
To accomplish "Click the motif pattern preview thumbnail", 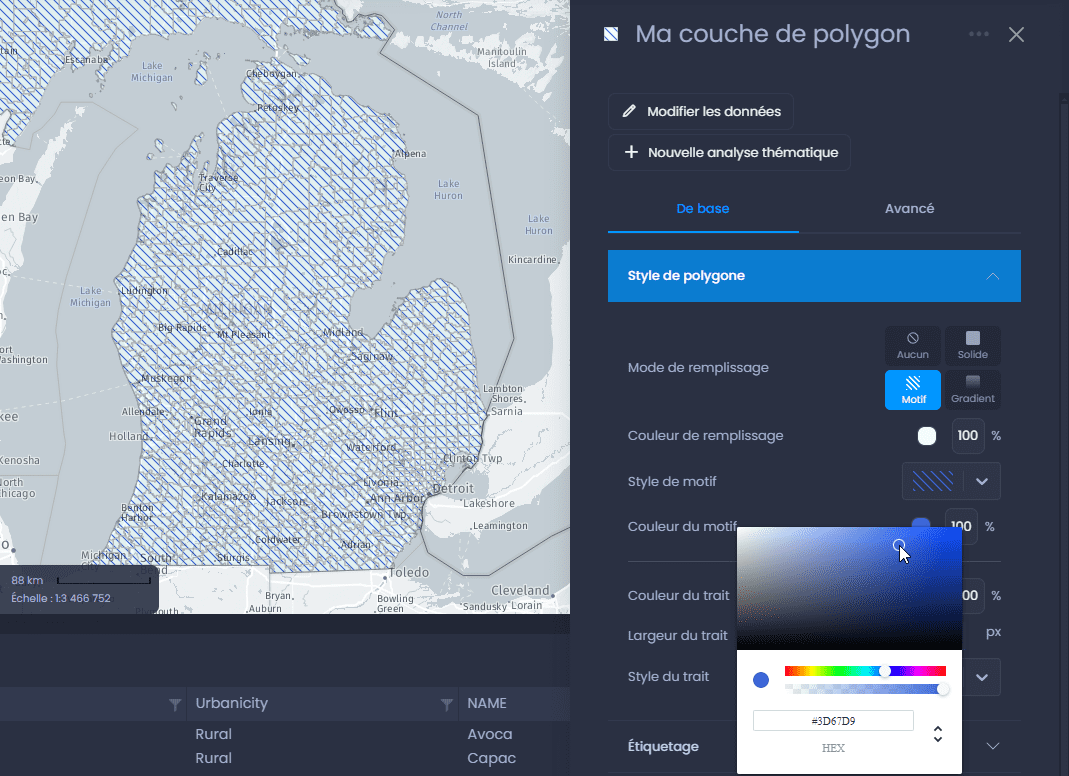I will 932,481.
